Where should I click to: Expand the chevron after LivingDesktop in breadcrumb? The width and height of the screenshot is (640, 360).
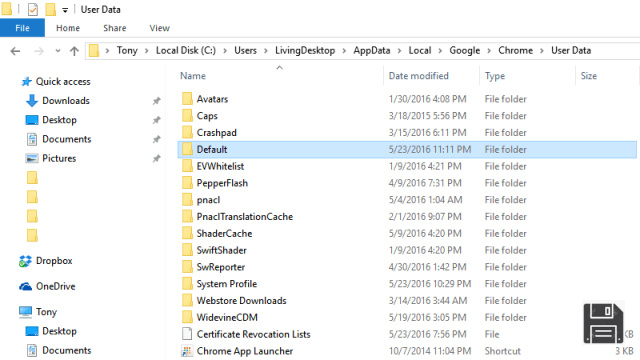tap(344, 51)
